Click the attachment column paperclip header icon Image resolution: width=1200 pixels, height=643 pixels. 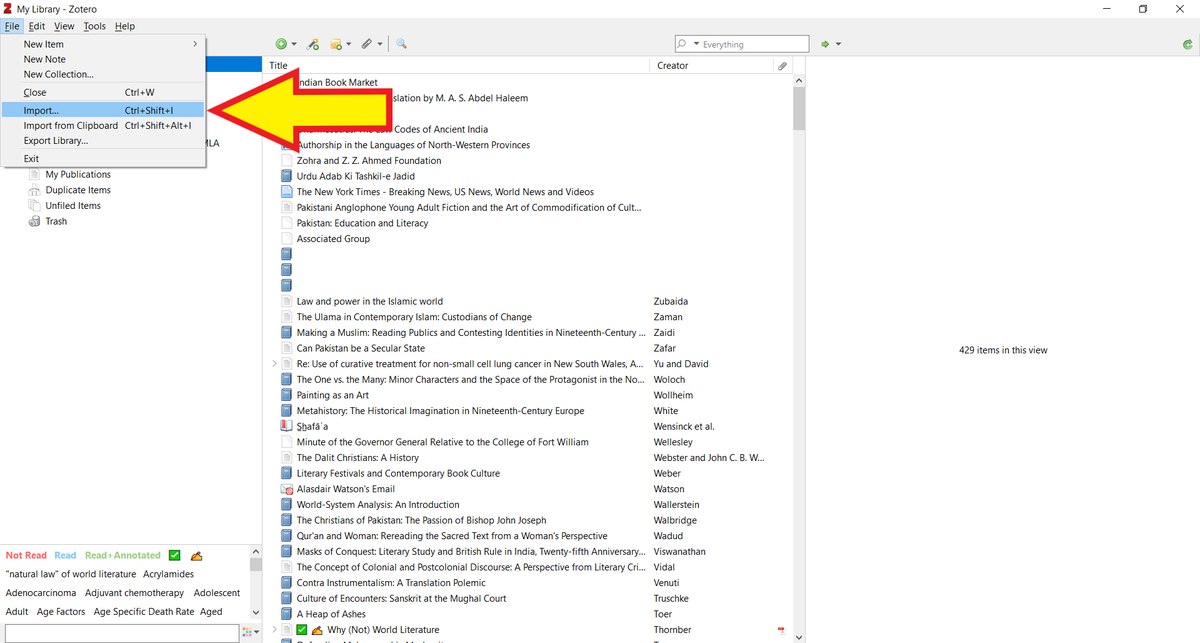(782, 65)
